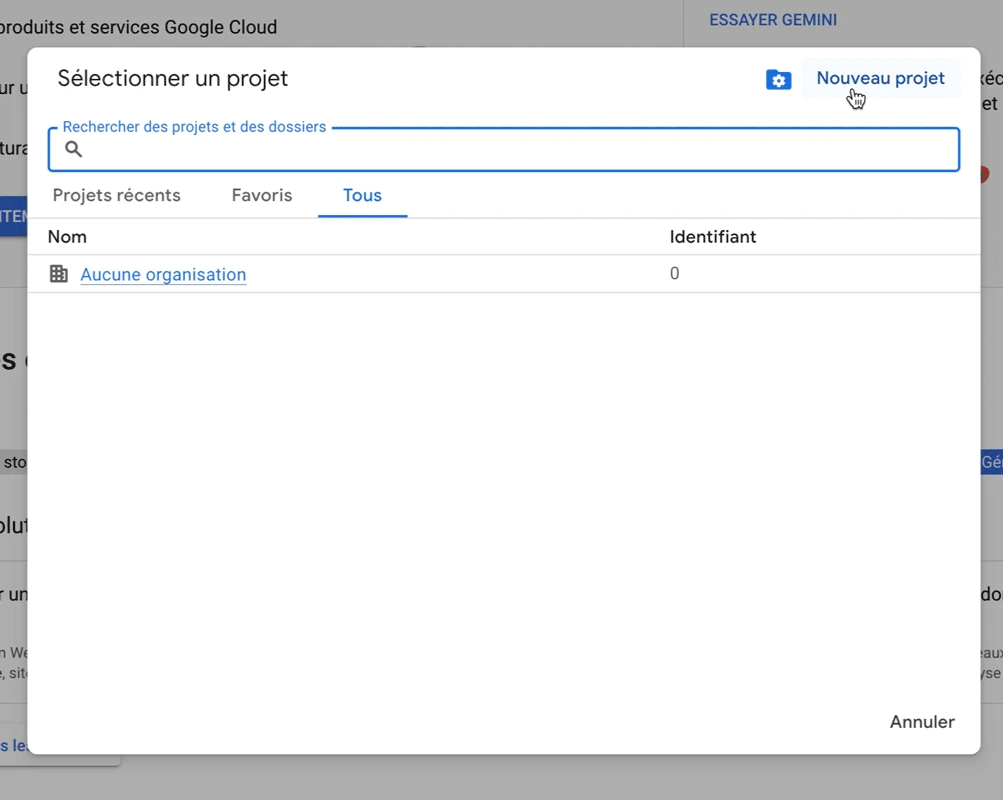Click the ESSAYER GEMINI link behind the dialog
1003x800 pixels.
pyautogui.click(x=773, y=20)
